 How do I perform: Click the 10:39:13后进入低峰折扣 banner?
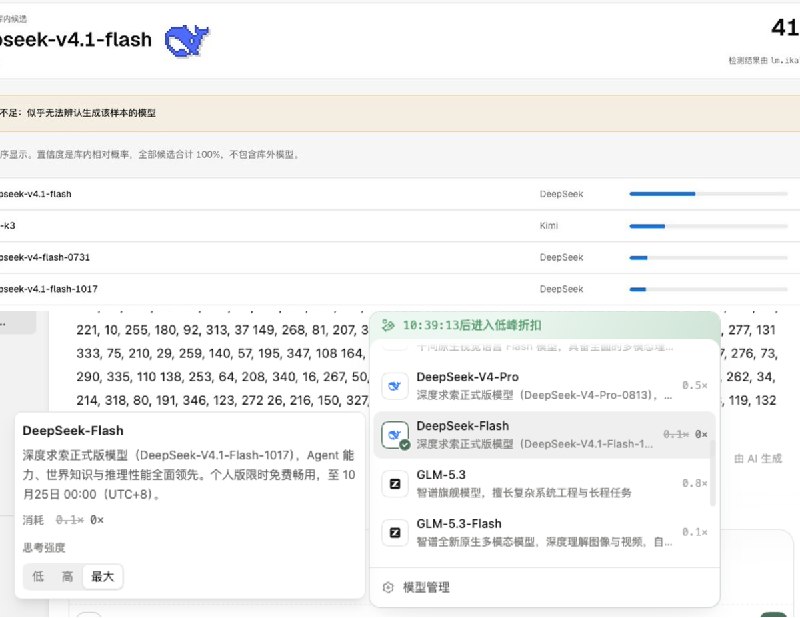[544, 326]
